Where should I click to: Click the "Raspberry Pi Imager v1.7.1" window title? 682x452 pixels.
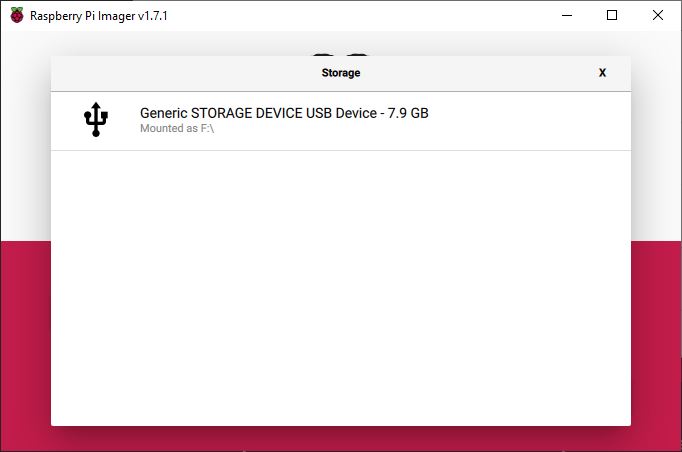point(99,16)
